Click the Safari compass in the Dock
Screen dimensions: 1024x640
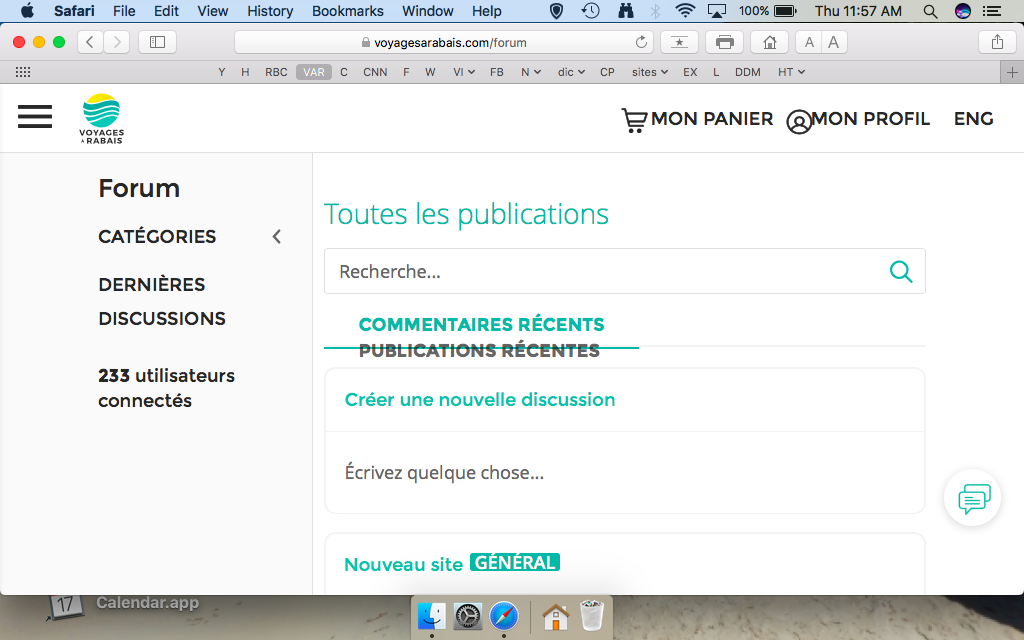pyautogui.click(x=504, y=616)
